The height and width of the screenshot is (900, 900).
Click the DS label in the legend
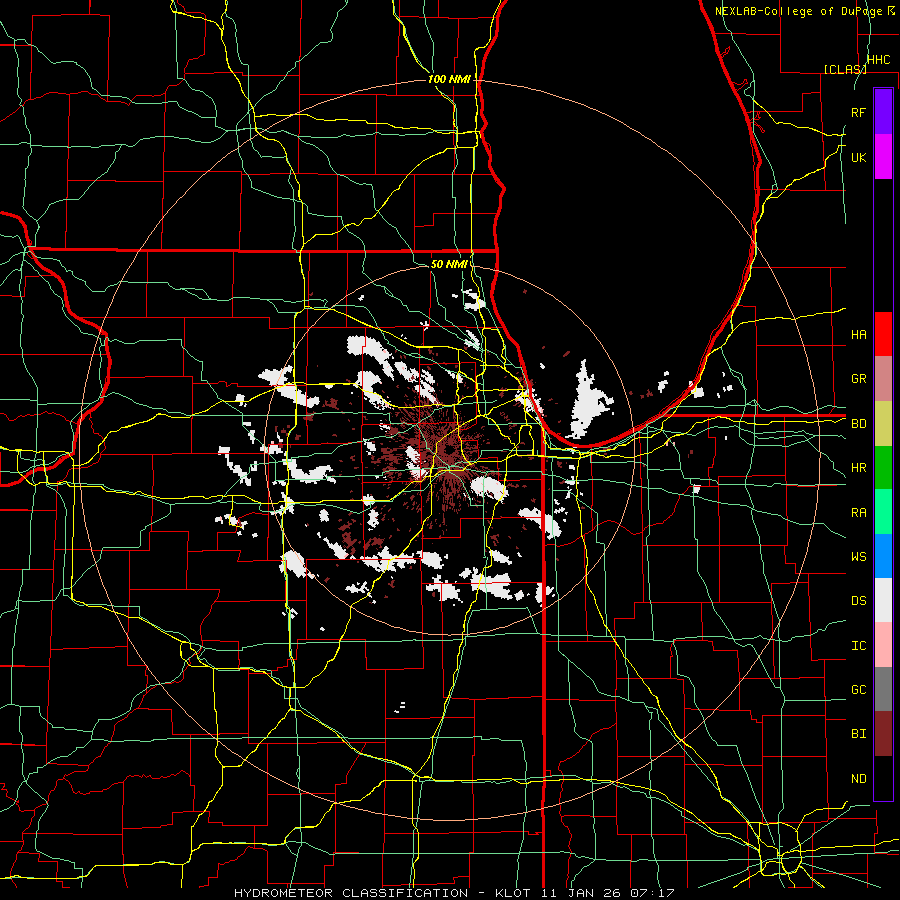858,601
